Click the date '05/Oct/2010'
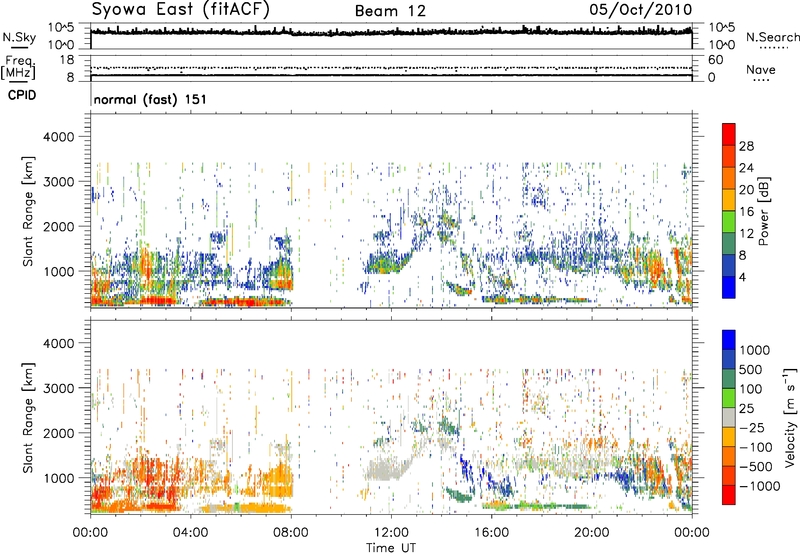 tap(641, 10)
